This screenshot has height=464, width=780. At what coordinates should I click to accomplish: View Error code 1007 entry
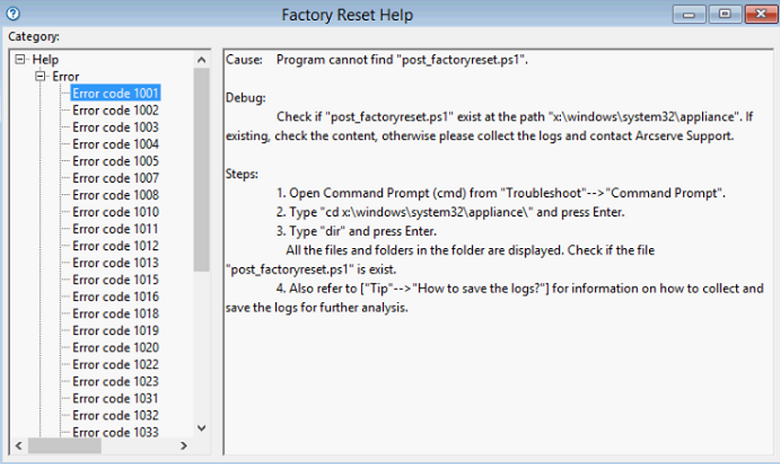tap(115, 178)
